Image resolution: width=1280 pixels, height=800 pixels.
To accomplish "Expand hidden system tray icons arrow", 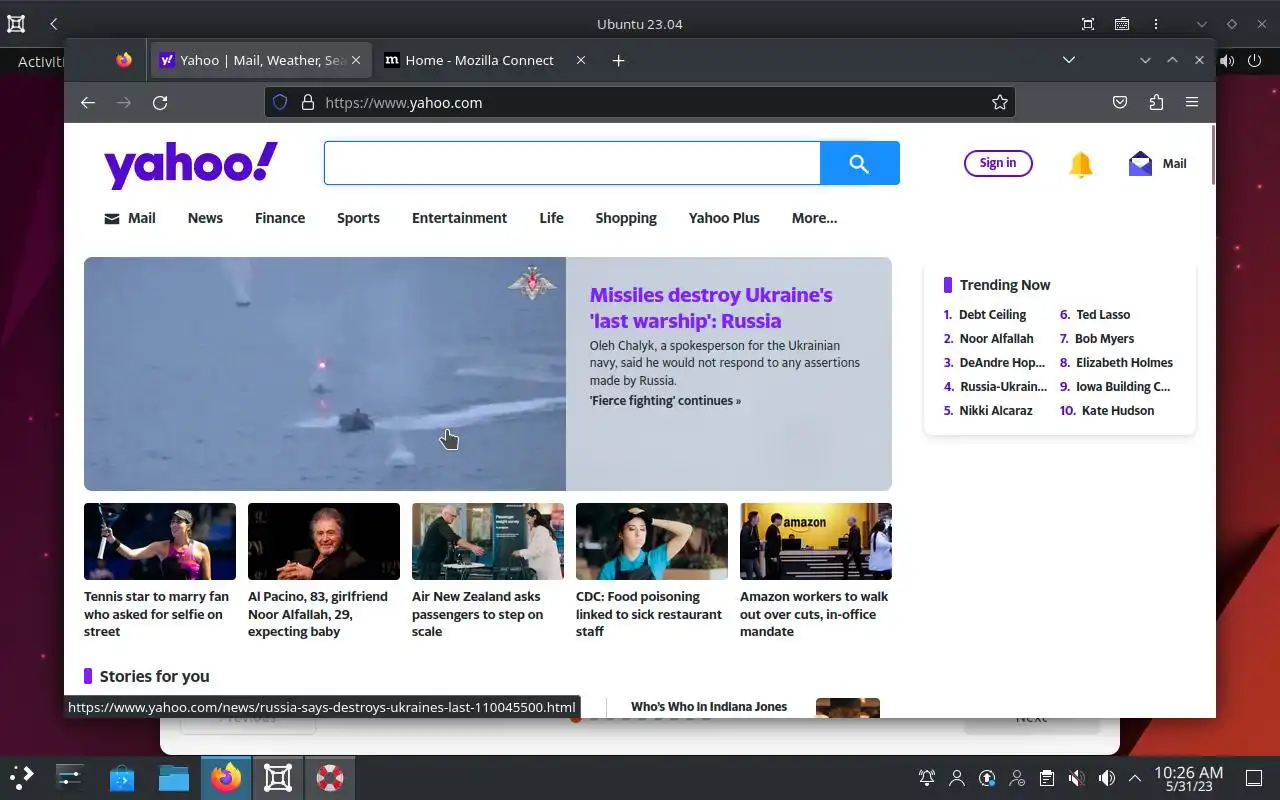I will click(x=1135, y=778).
